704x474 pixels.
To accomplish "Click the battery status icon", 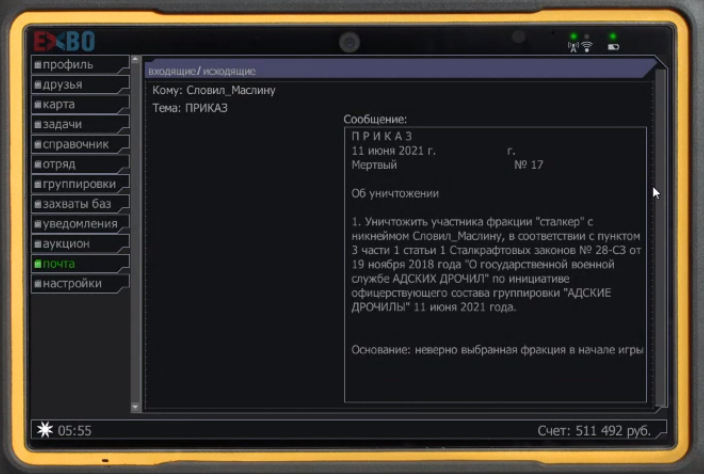I will 613,47.
